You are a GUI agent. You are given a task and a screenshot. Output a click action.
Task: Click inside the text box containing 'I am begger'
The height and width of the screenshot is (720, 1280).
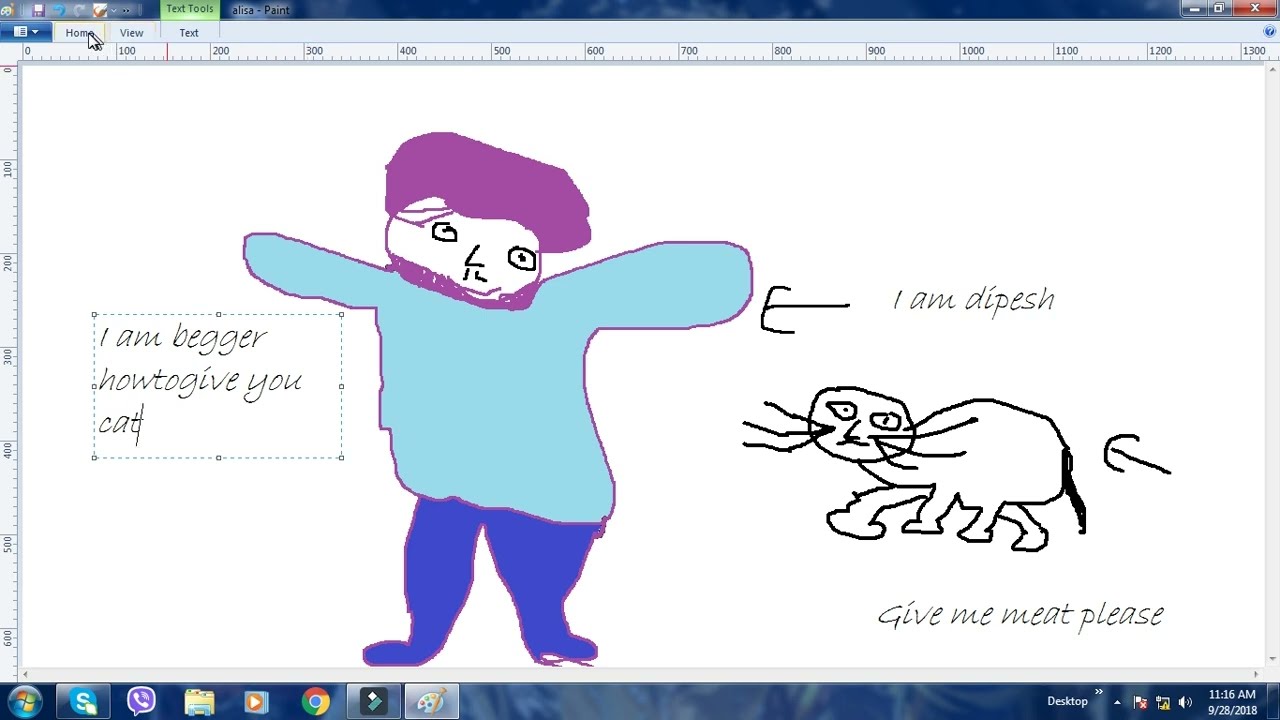218,386
